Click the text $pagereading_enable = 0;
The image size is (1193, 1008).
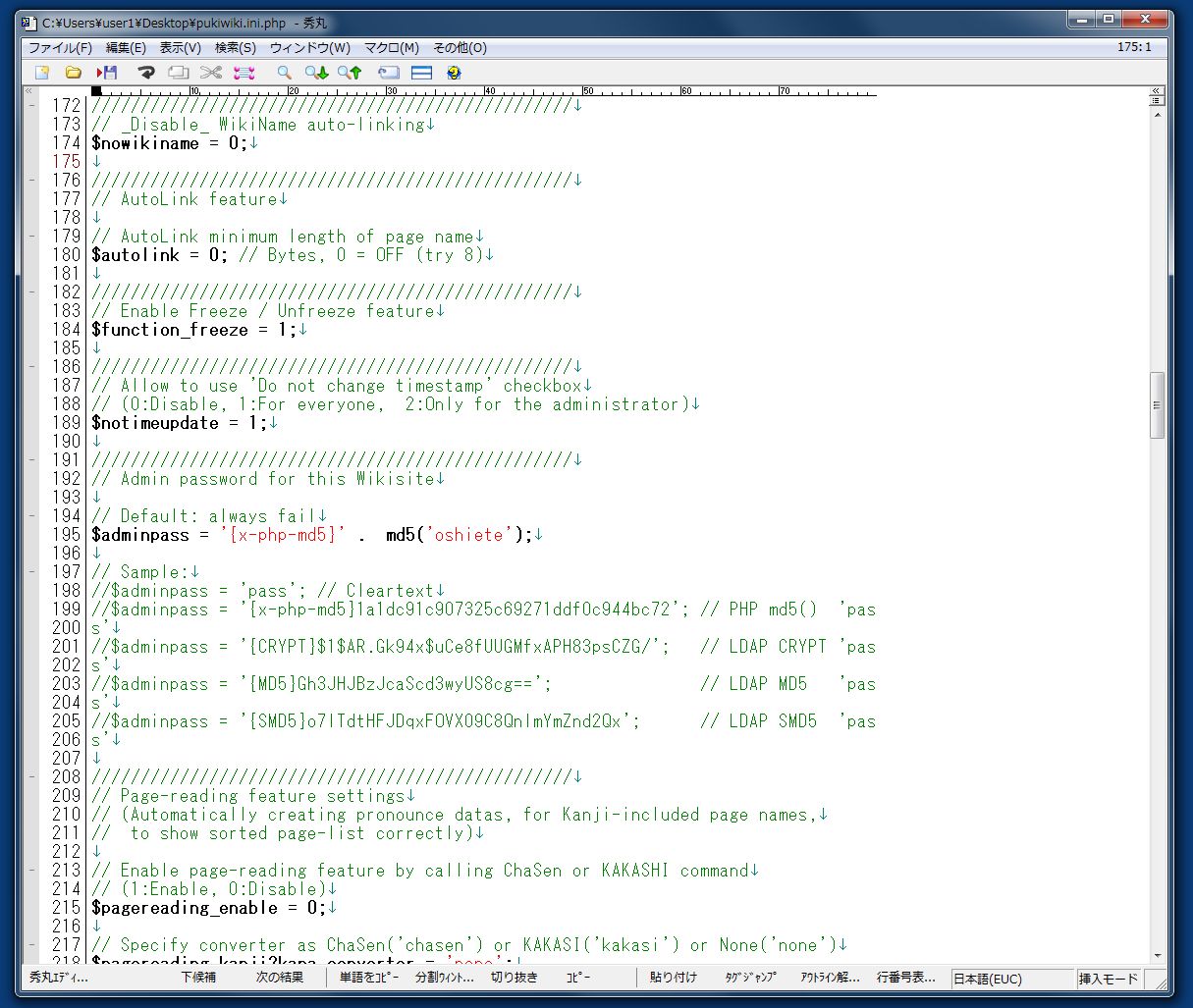[x=209, y=908]
